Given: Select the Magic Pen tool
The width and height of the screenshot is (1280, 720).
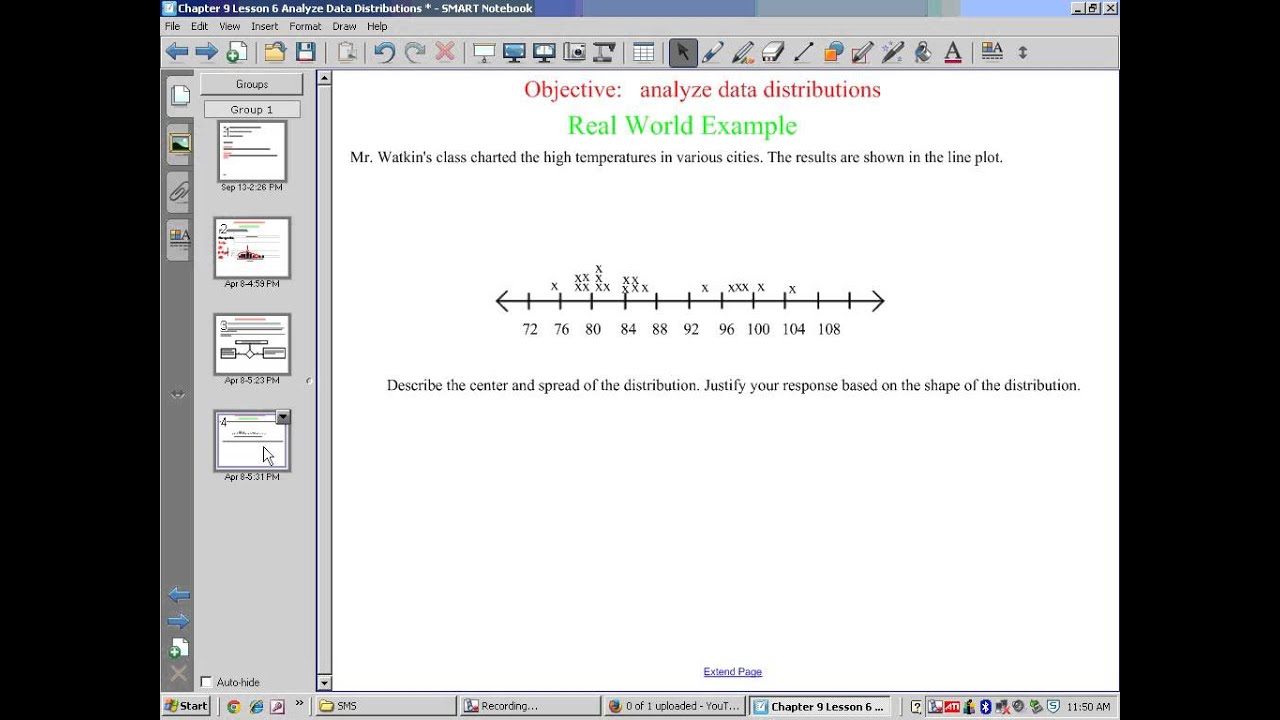Looking at the screenshot, I should (893, 52).
